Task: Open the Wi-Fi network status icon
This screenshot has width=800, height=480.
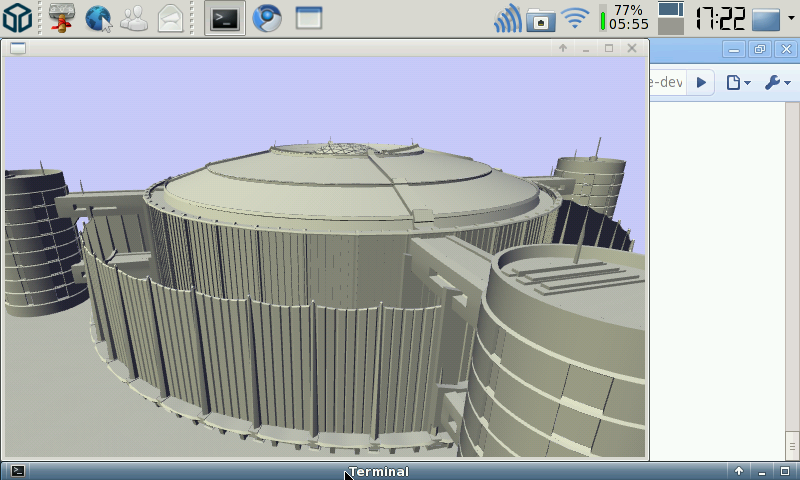Action: (x=575, y=19)
